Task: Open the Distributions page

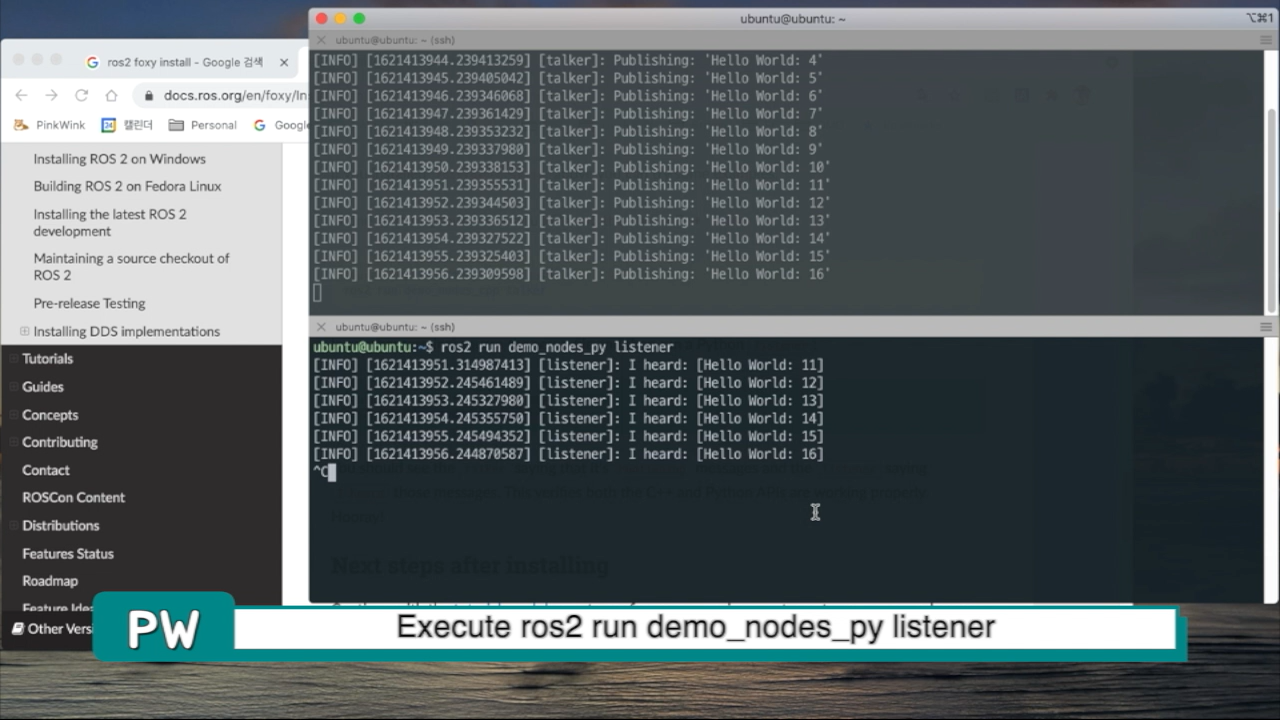Action: (61, 525)
